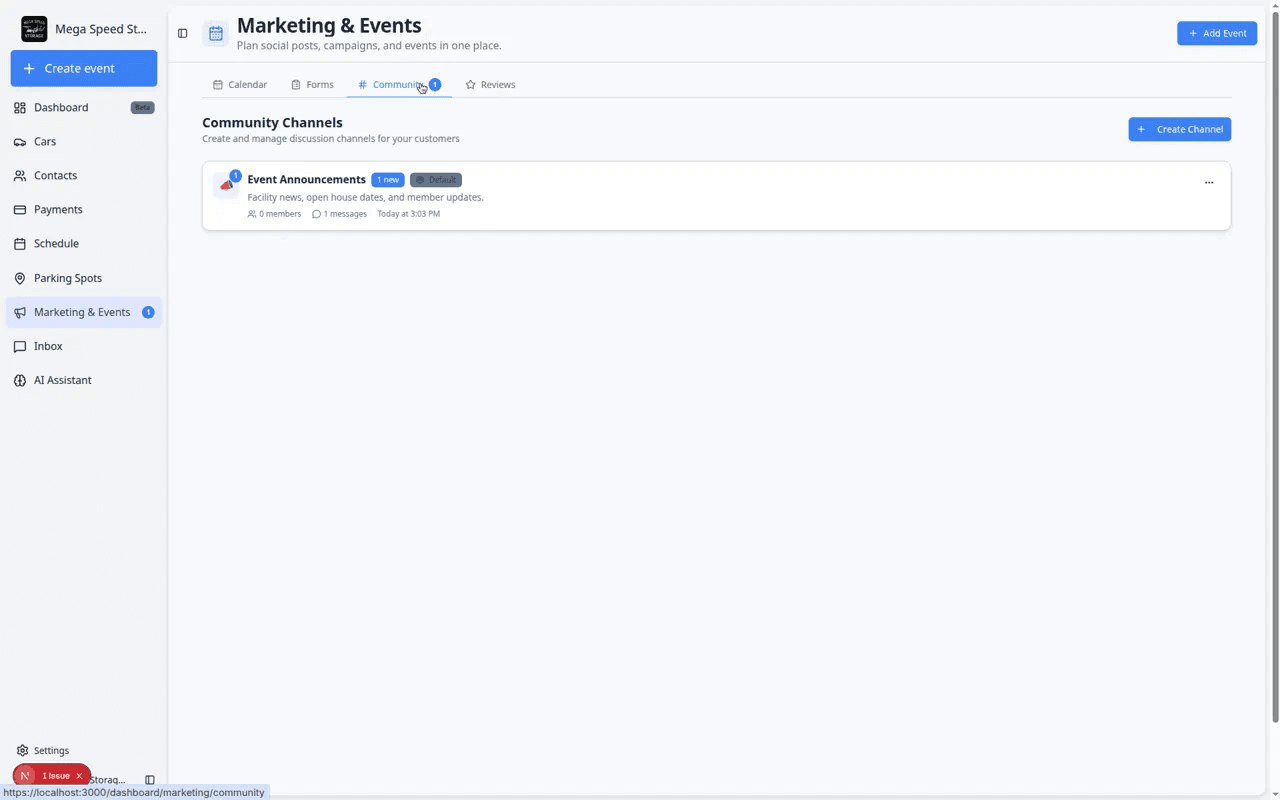Screen dimensions: 1280x800
Task: Select the Community tab
Action: 399,85
